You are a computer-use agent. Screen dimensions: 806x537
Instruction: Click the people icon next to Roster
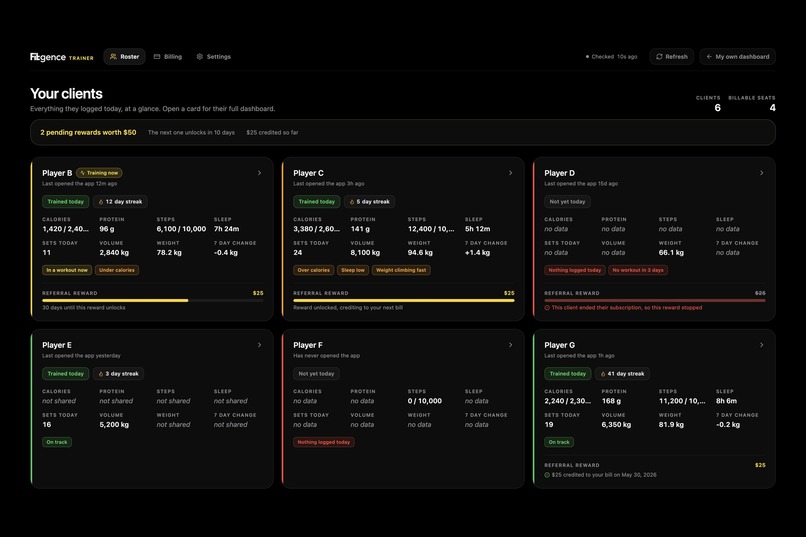click(113, 57)
